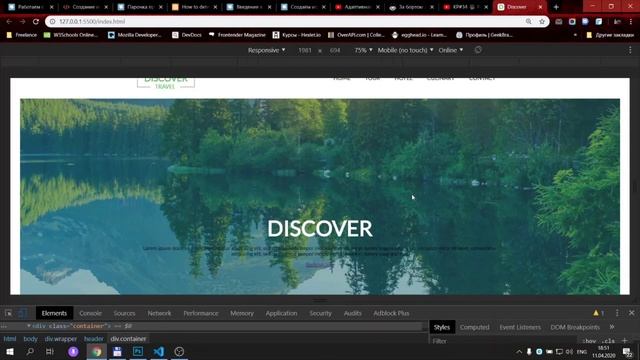Open the Mobile (no touch) dropdown

click(405, 50)
